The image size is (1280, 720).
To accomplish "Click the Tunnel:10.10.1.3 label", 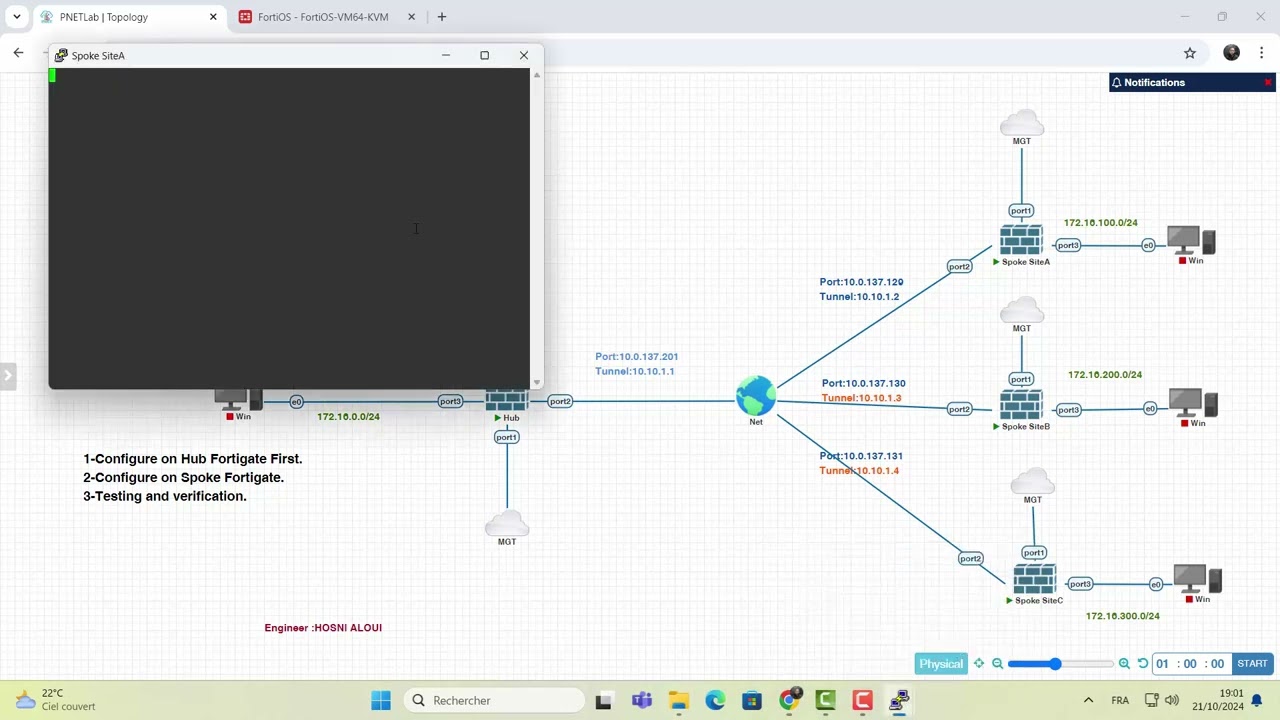I will point(861,398).
